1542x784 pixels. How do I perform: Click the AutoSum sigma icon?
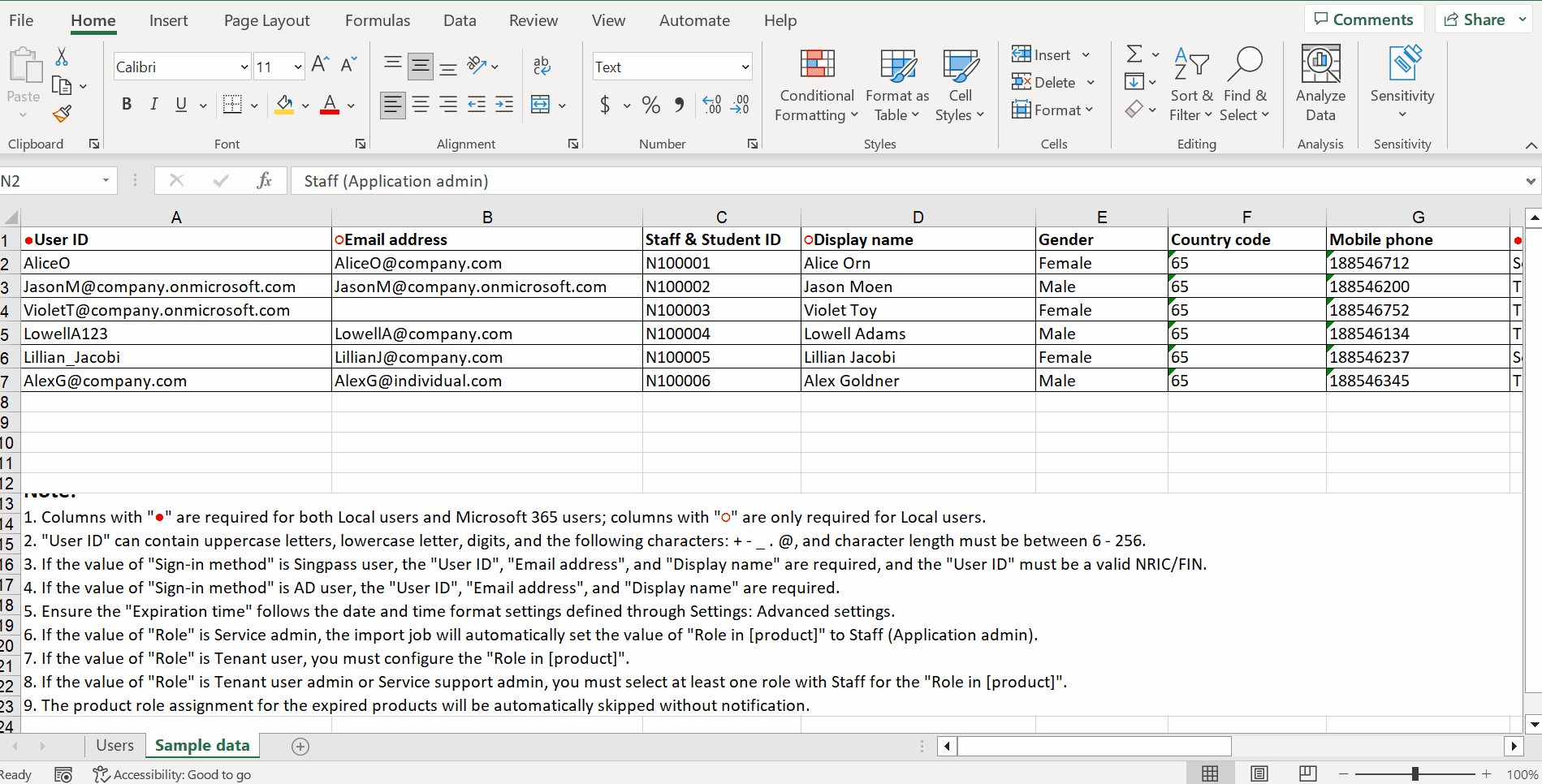tap(1134, 54)
